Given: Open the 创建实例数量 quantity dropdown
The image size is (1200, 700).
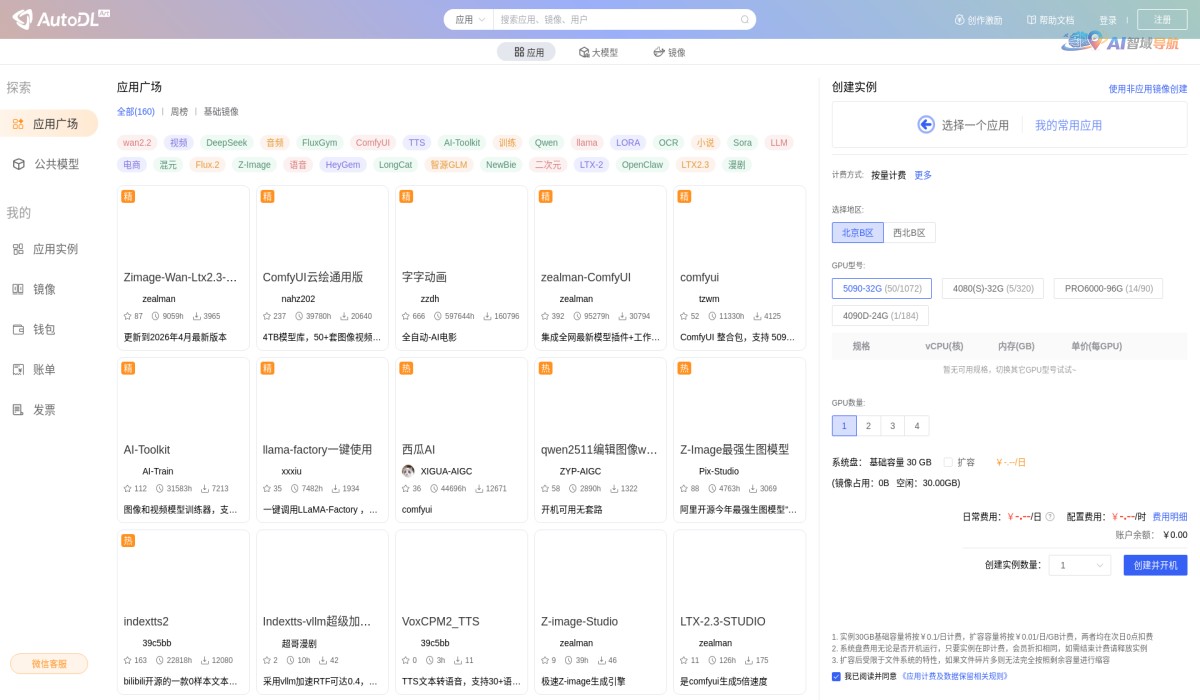Looking at the screenshot, I should [x=1079, y=565].
